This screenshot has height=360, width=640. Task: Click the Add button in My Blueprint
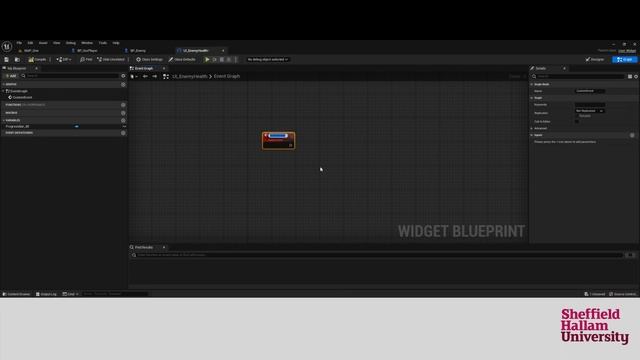pyautogui.click(x=11, y=76)
